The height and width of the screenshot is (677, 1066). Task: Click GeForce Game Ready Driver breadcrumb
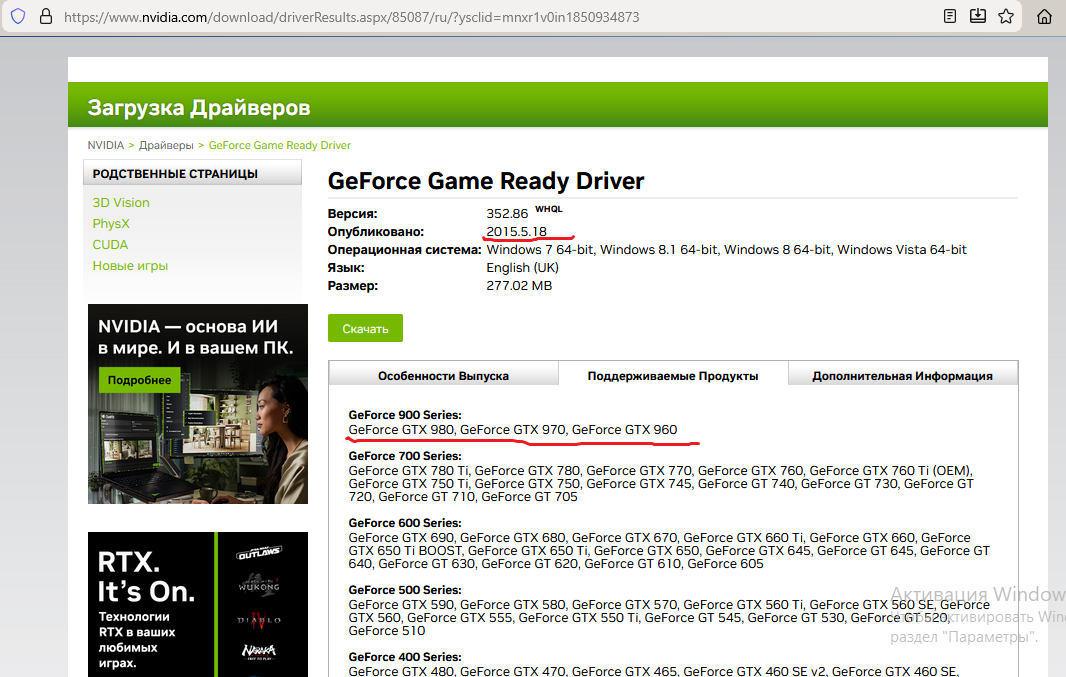click(279, 145)
